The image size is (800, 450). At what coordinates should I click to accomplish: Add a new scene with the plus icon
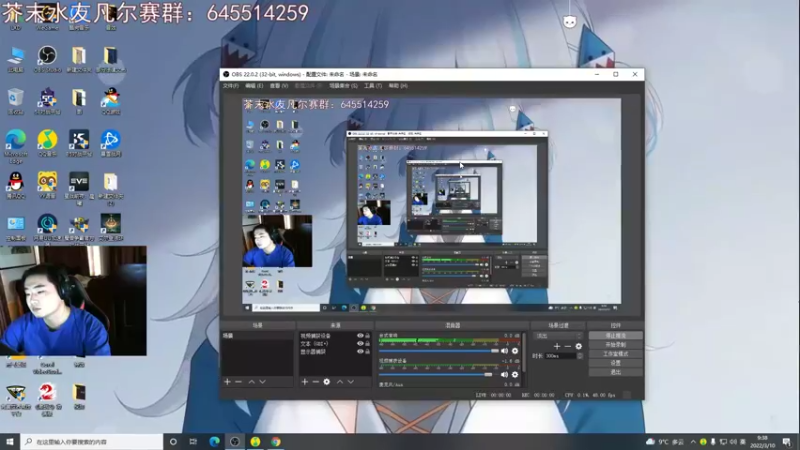pos(228,382)
